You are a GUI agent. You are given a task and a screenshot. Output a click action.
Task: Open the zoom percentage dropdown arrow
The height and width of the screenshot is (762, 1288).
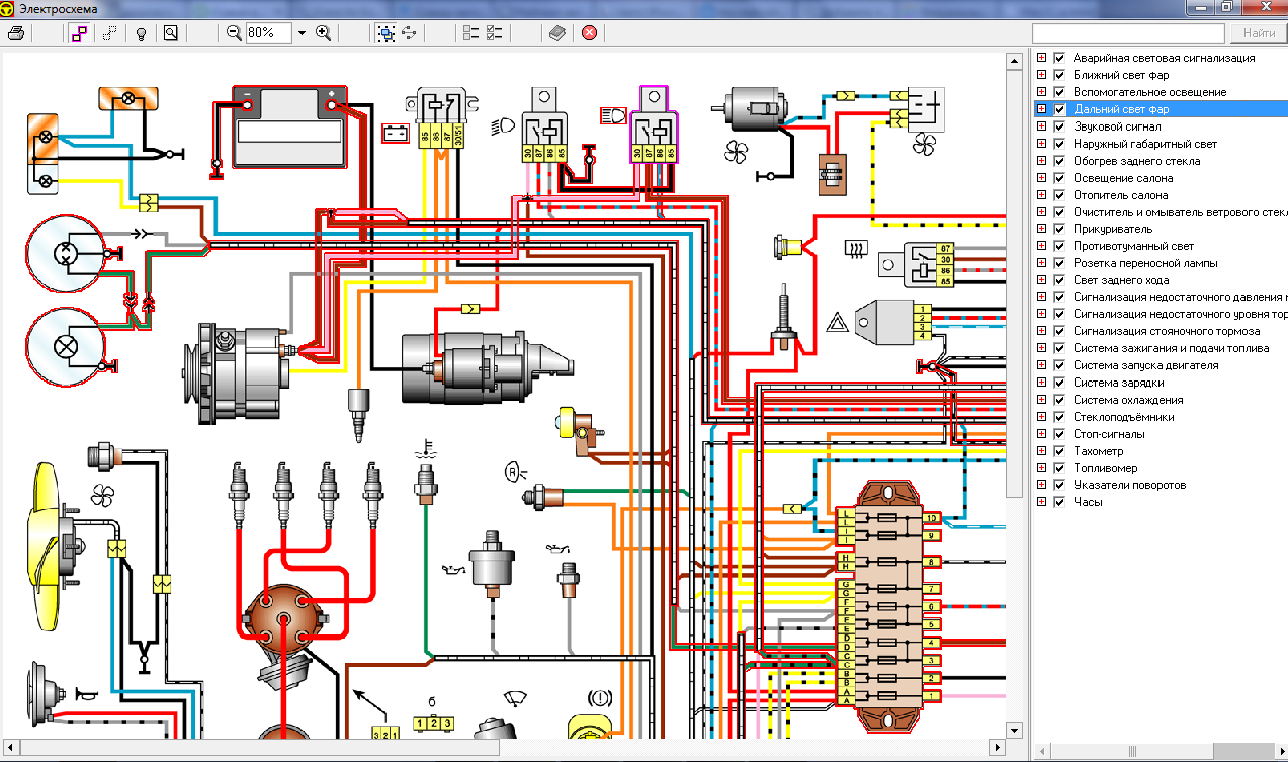point(302,33)
